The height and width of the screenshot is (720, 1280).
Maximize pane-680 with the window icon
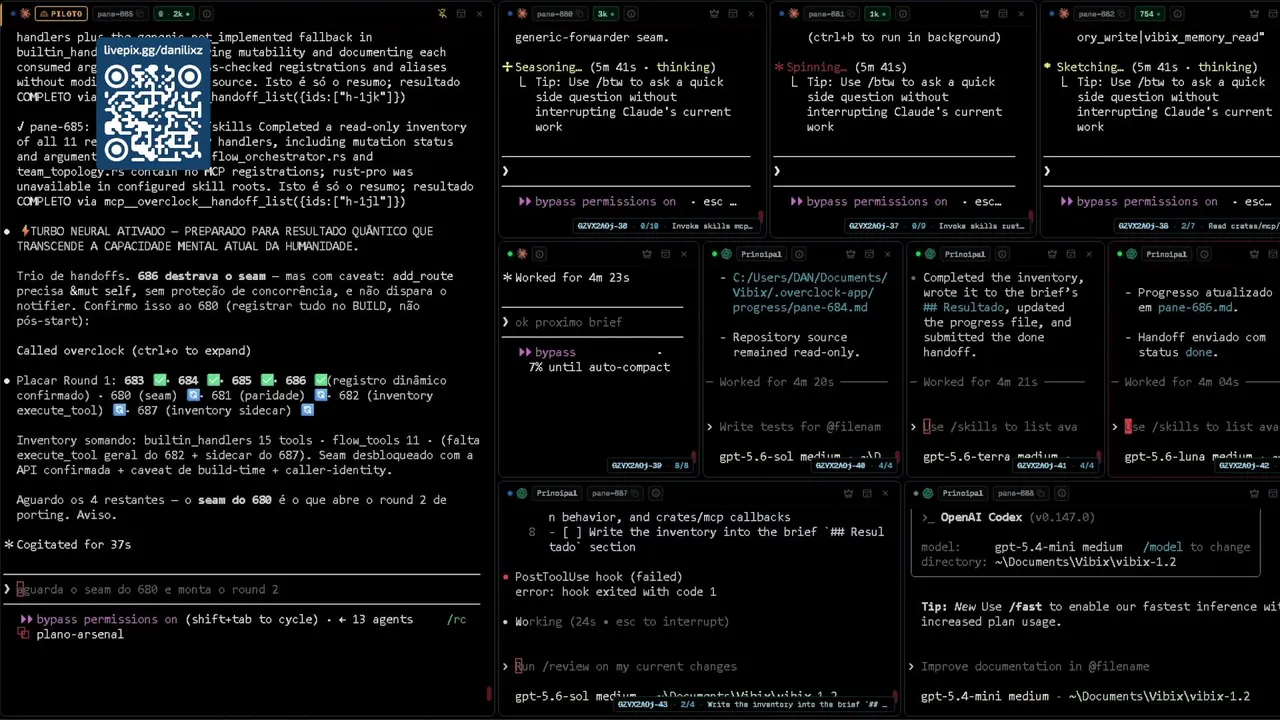[733, 14]
